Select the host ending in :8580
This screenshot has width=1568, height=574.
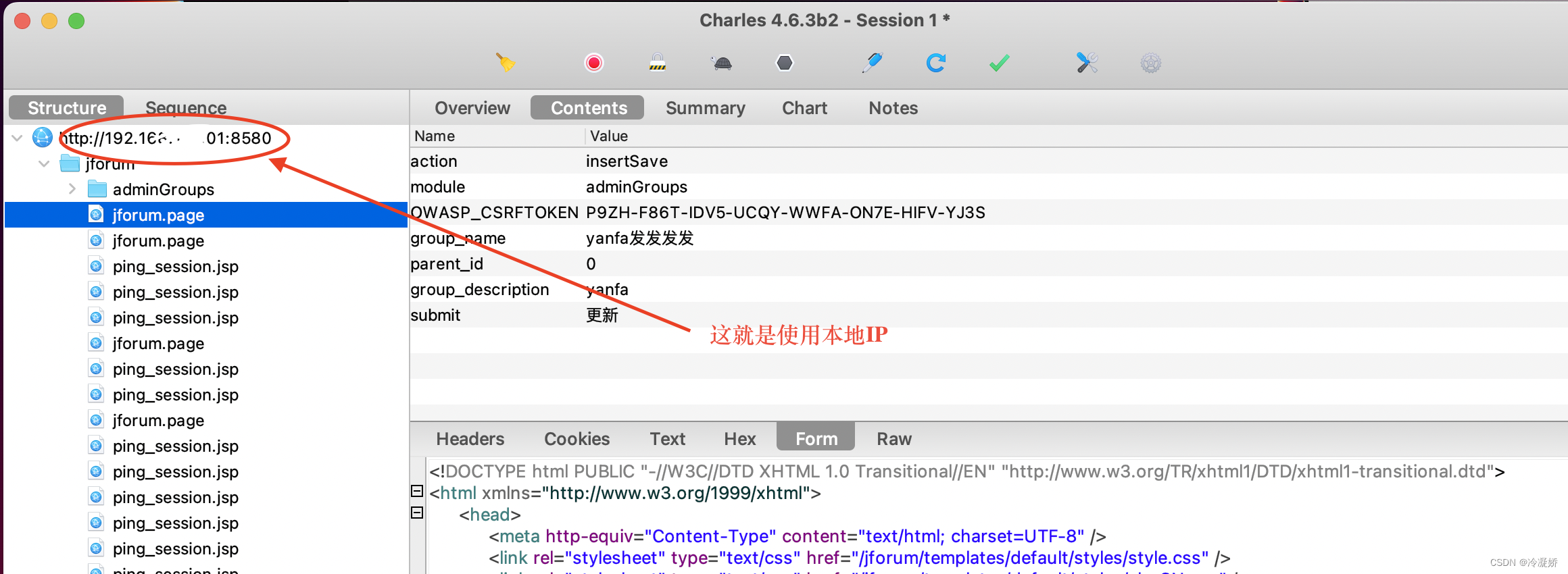pyautogui.click(x=165, y=138)
